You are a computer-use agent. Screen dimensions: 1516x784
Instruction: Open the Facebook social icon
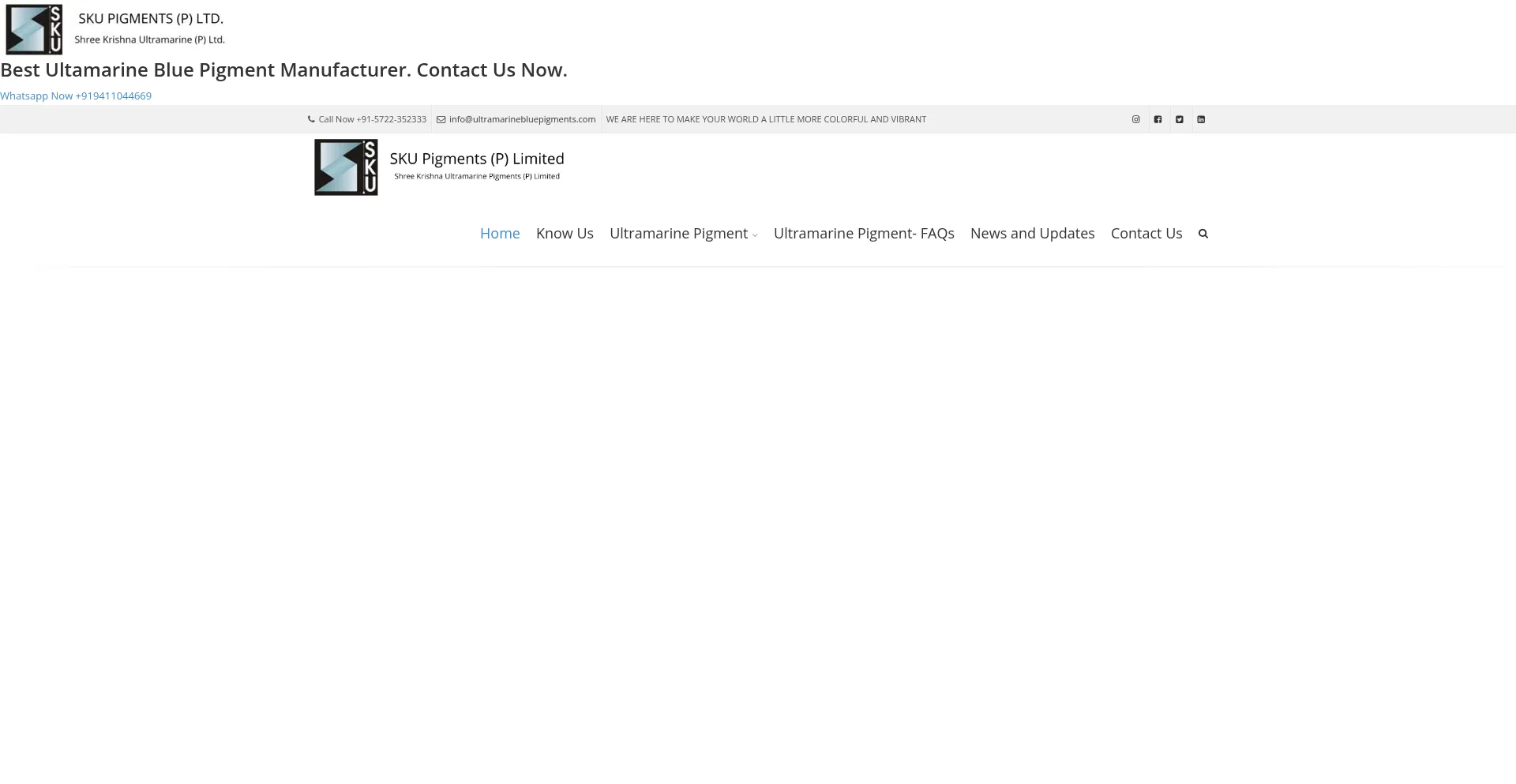1158,119
